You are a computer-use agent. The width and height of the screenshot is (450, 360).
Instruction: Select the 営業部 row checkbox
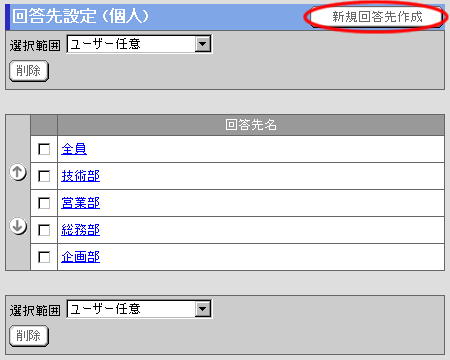pyautogui.click(x=44, y=203)
